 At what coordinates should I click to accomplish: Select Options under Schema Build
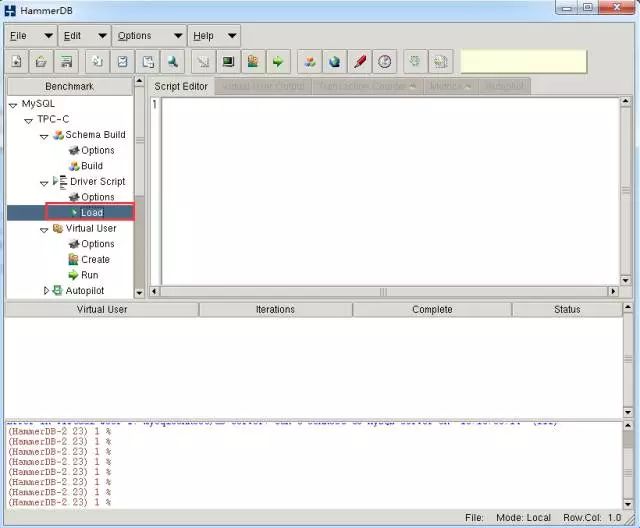point(98,151)
